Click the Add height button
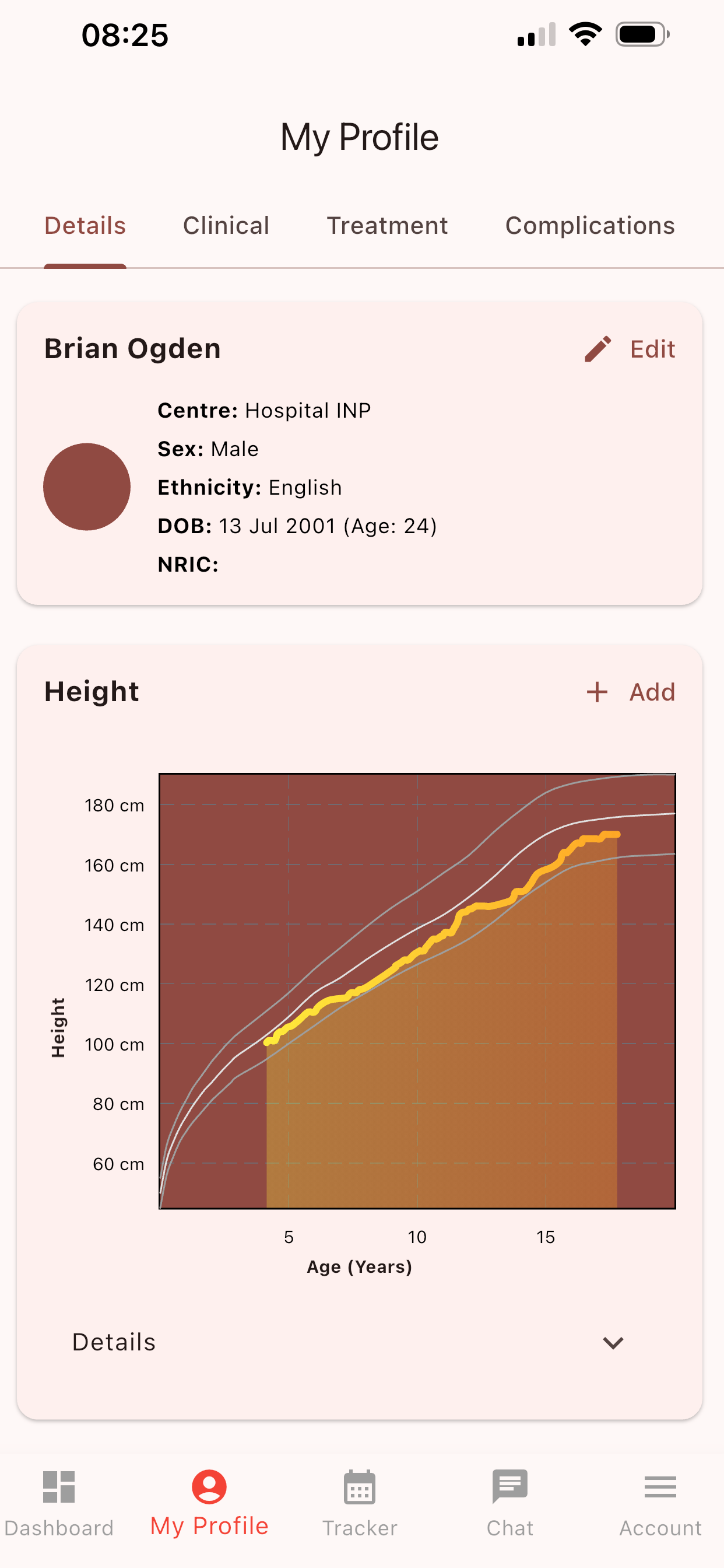 point(630,692)
